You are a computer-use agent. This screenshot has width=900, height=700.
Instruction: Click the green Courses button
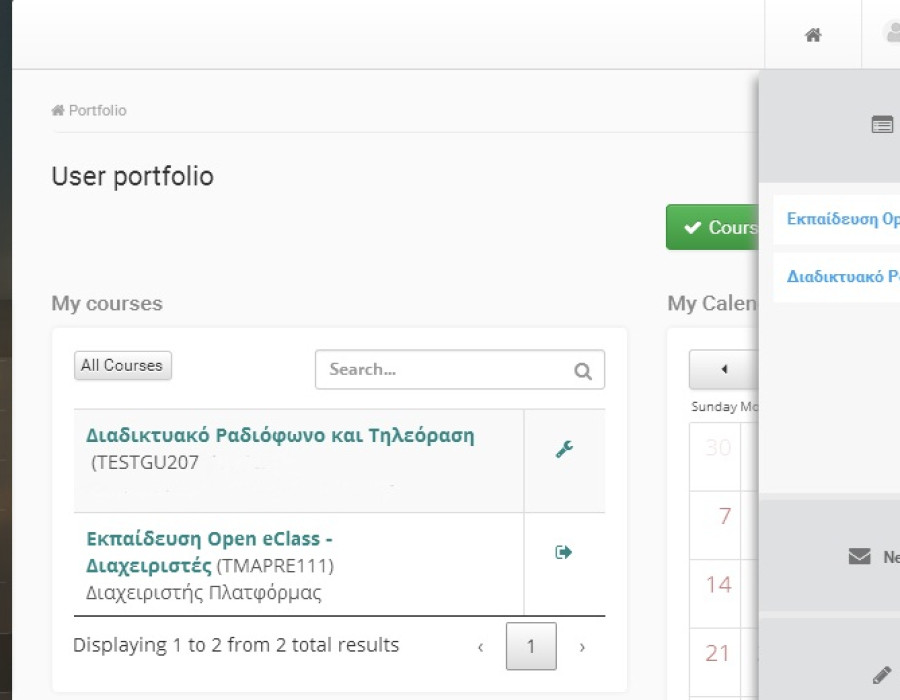(x=712, y=227)
